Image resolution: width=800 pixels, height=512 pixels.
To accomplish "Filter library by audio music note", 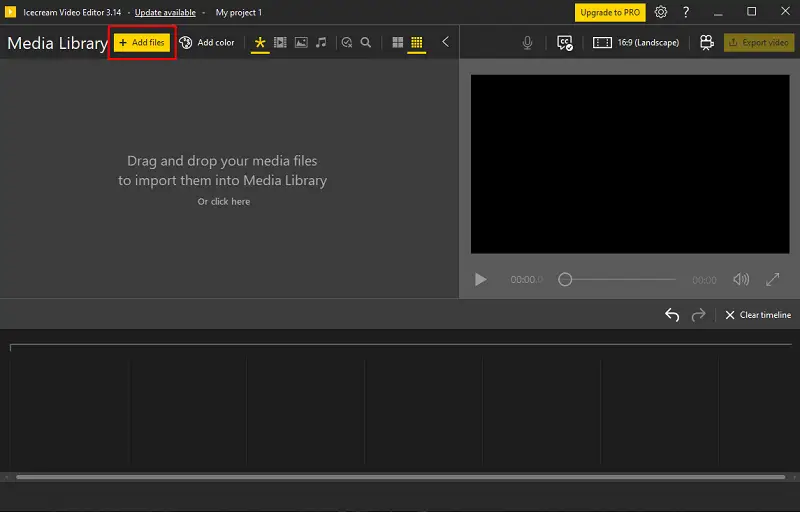I will (x=321, y=42).
